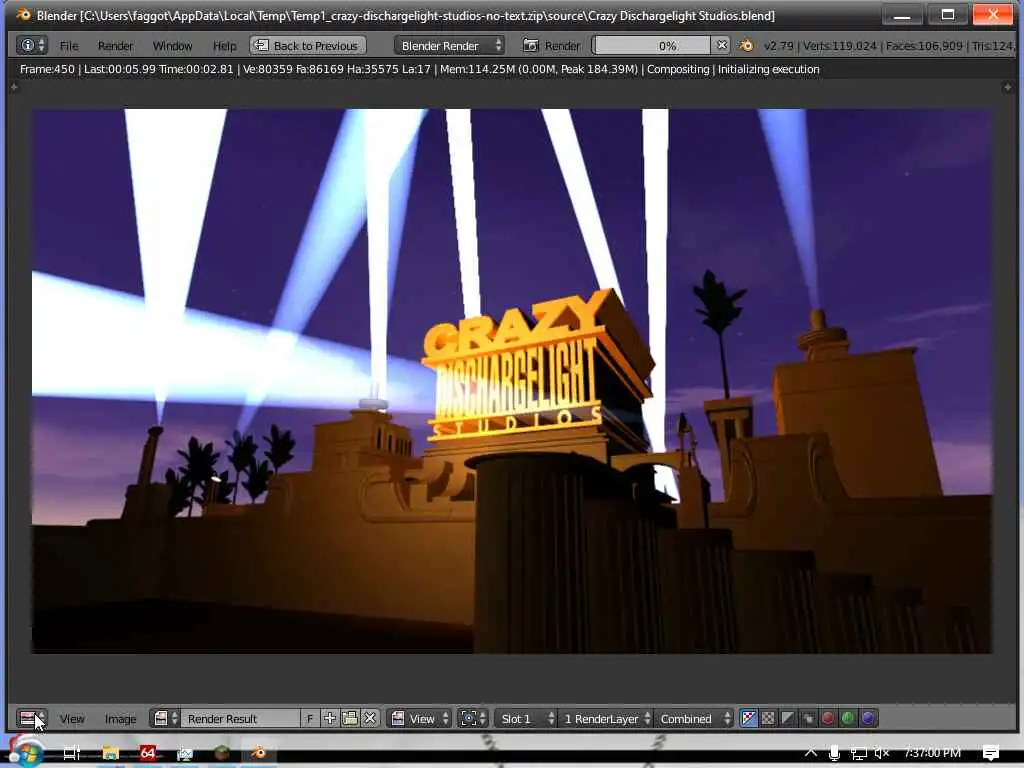This screenshot has height=768, width=1024.
Task: Open the Help menu
Action: (x=224, y=46)
